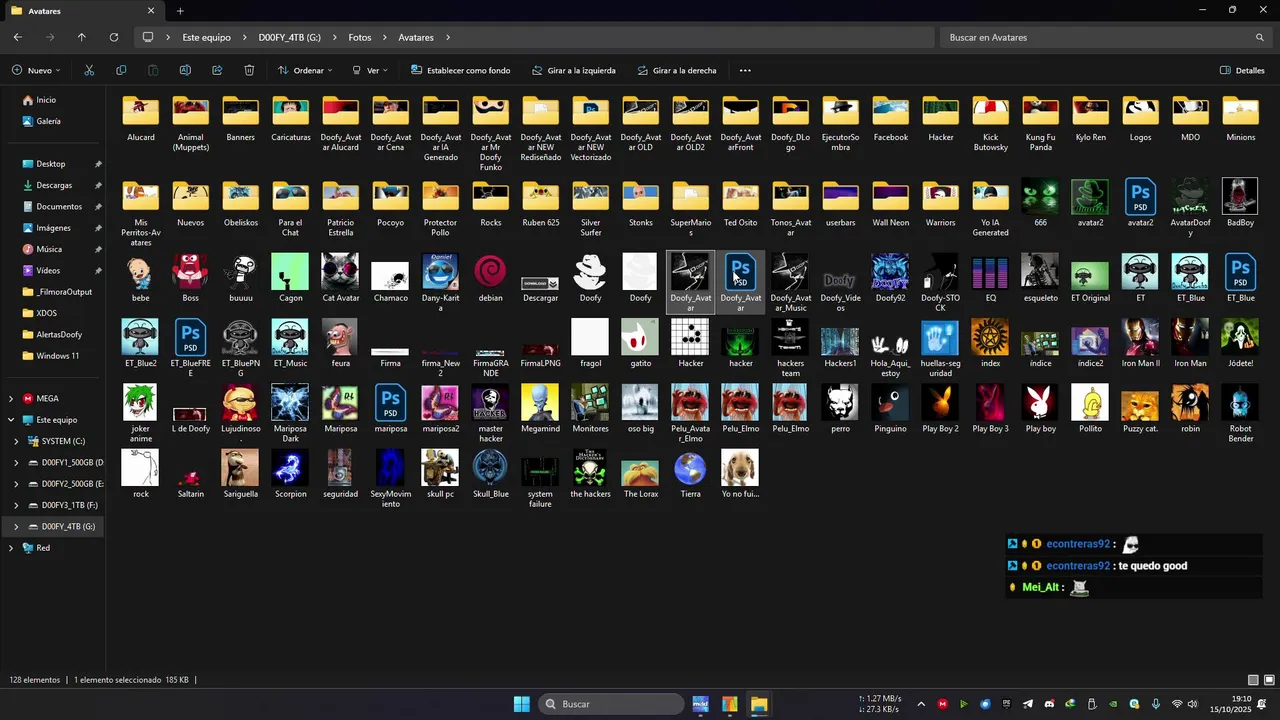Click Girar a la izquierda button
The height and width of the screenshot is (720, 1280).
[574, 70]
